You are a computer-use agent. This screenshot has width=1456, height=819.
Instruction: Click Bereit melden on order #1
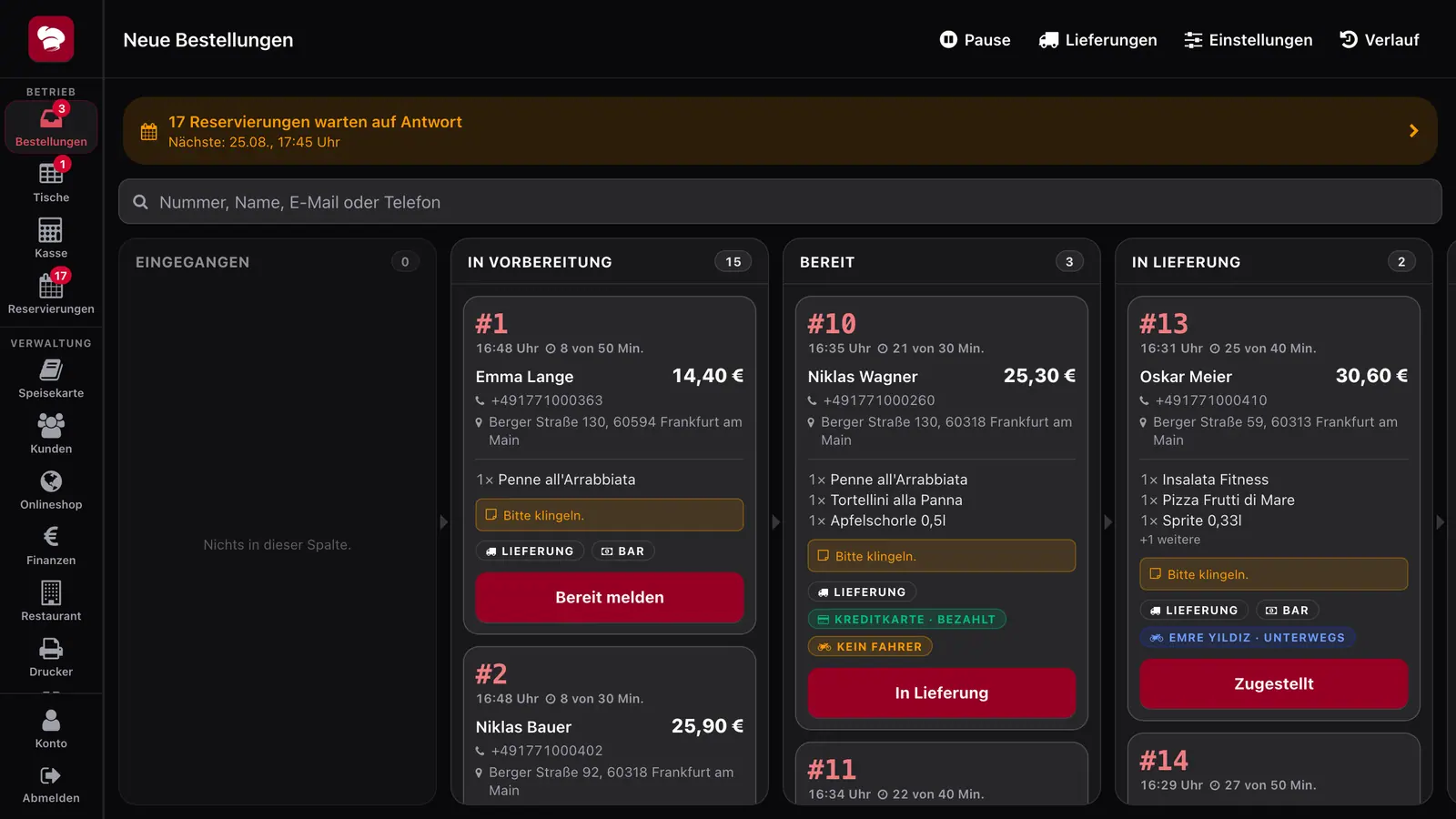tap(610, 597)
